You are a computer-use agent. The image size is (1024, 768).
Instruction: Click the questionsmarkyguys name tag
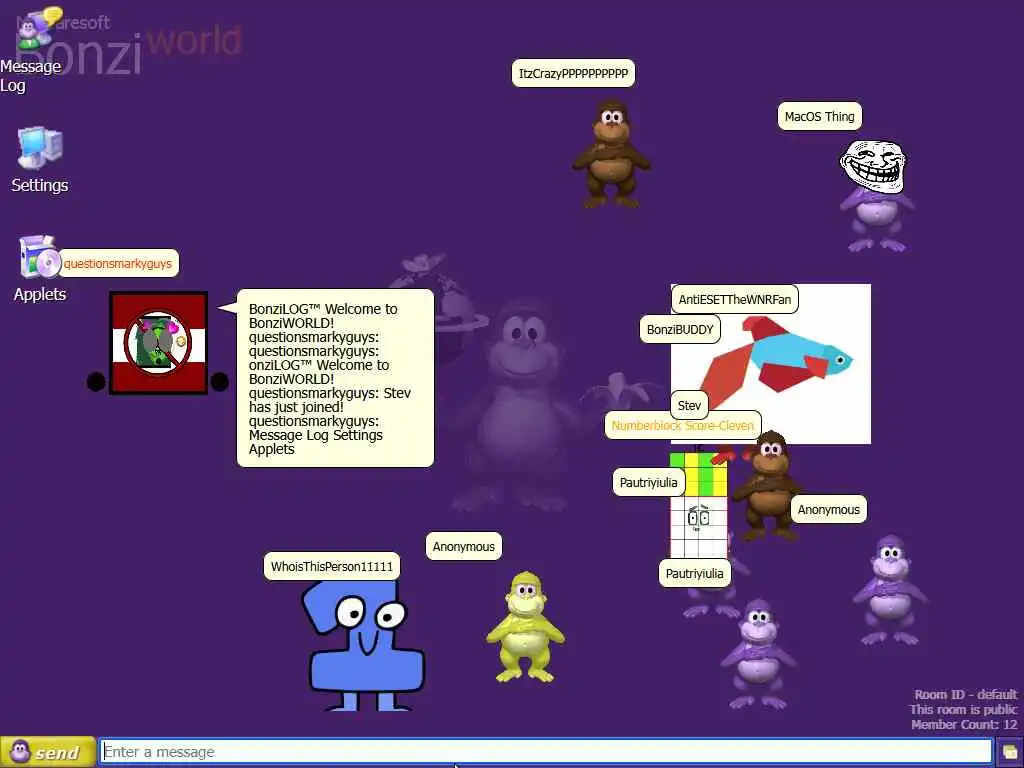point(118,263)
